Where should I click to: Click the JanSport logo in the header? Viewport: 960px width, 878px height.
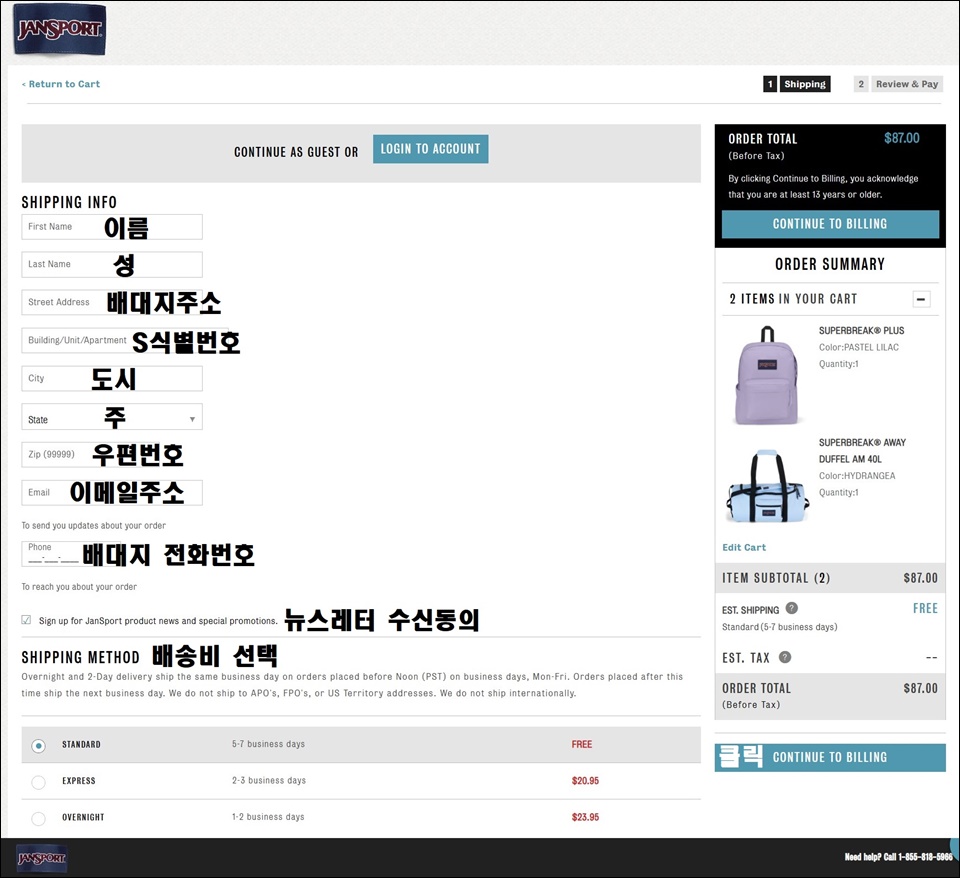coord(59,29)
